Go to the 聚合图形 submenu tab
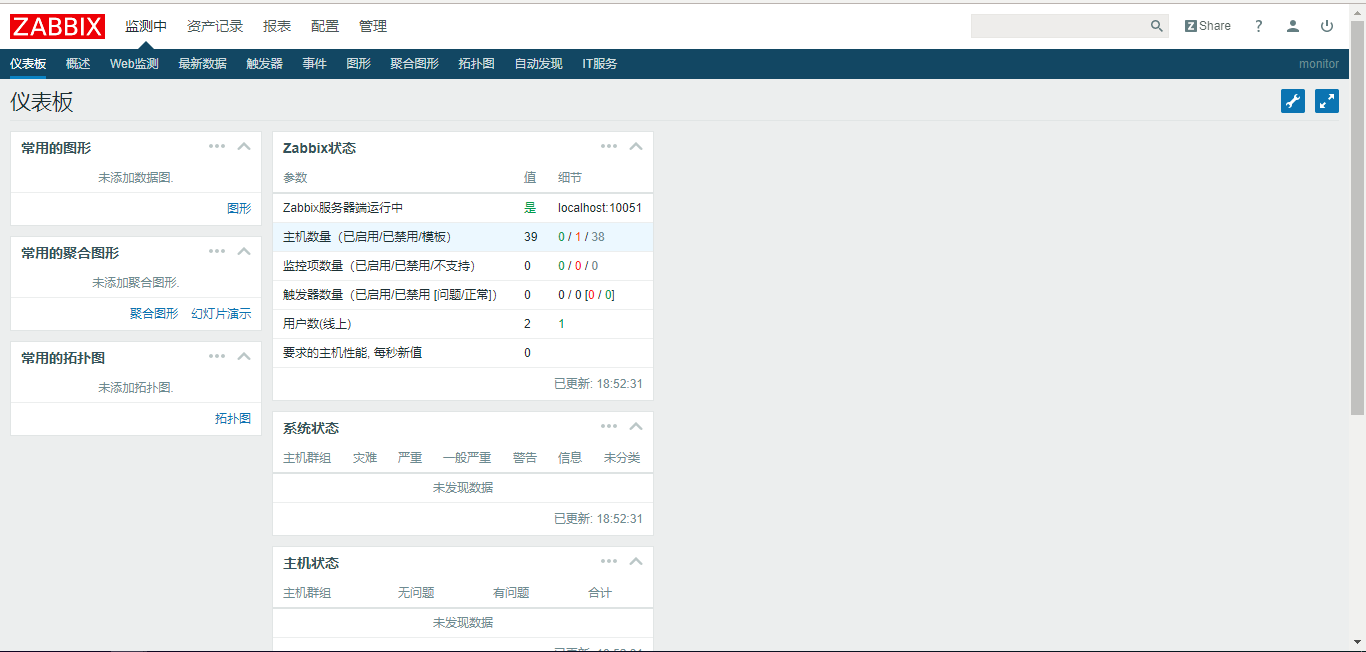 414,64
